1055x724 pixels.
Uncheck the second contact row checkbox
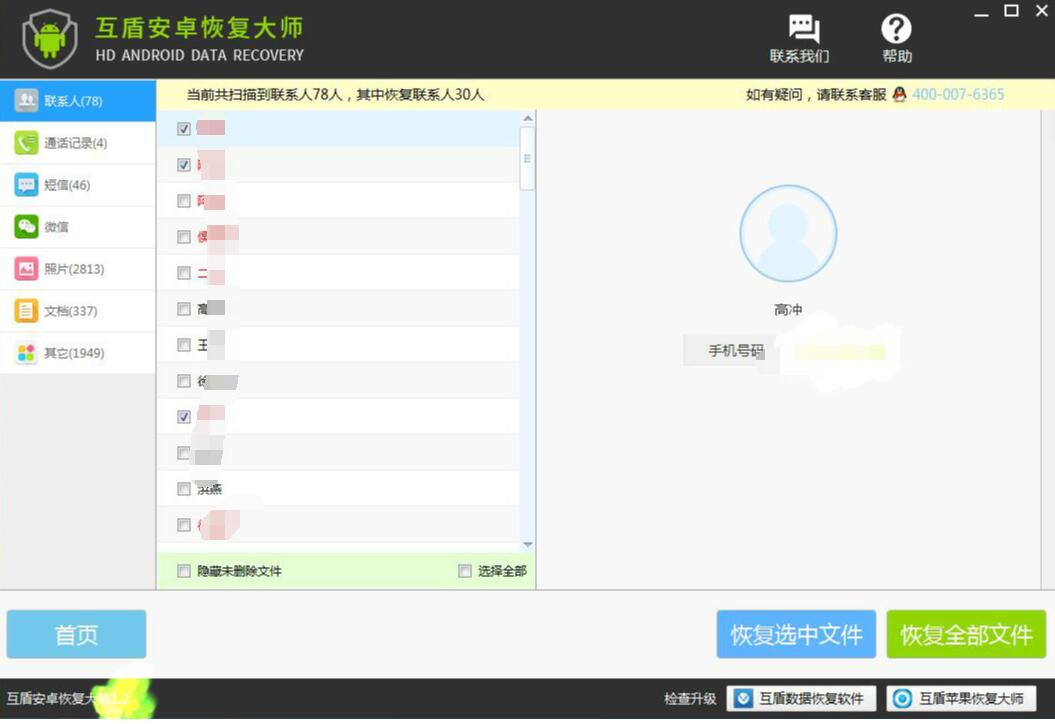pyautogui.click(x=184, y=165)
